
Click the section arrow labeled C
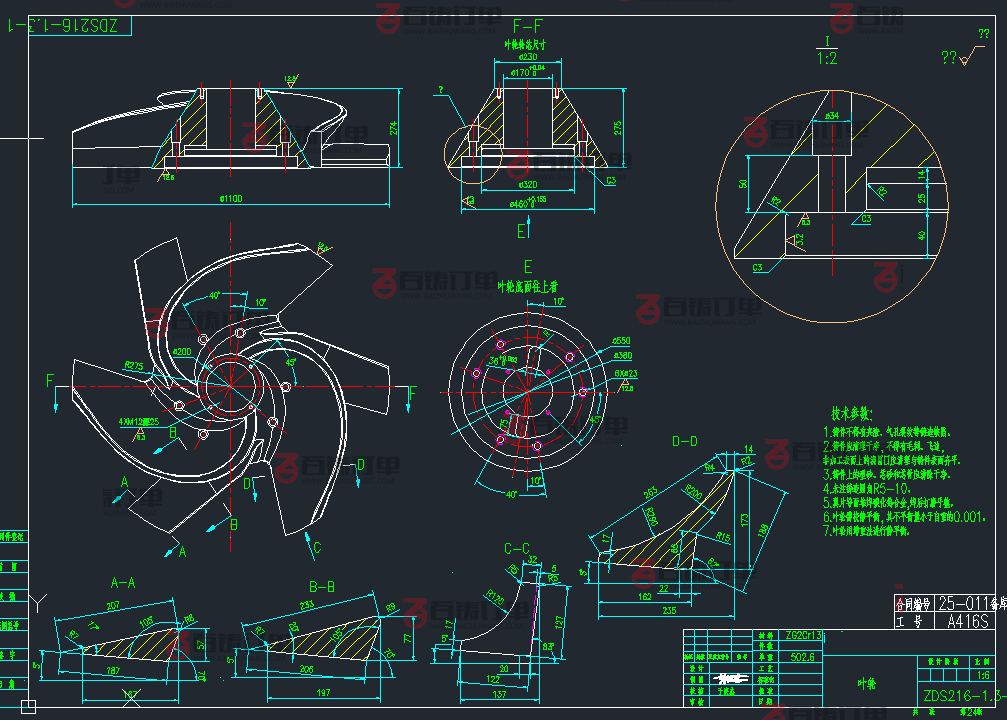point(316,546)
